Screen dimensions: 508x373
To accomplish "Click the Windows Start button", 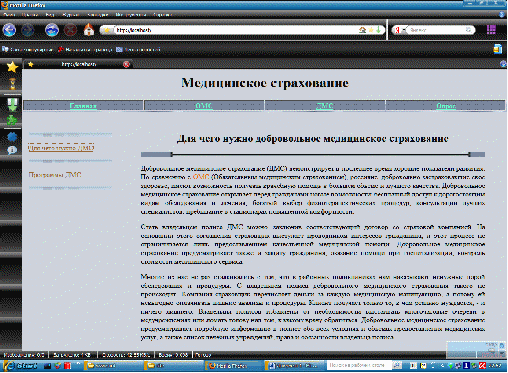I will click(x=22, y=366).
